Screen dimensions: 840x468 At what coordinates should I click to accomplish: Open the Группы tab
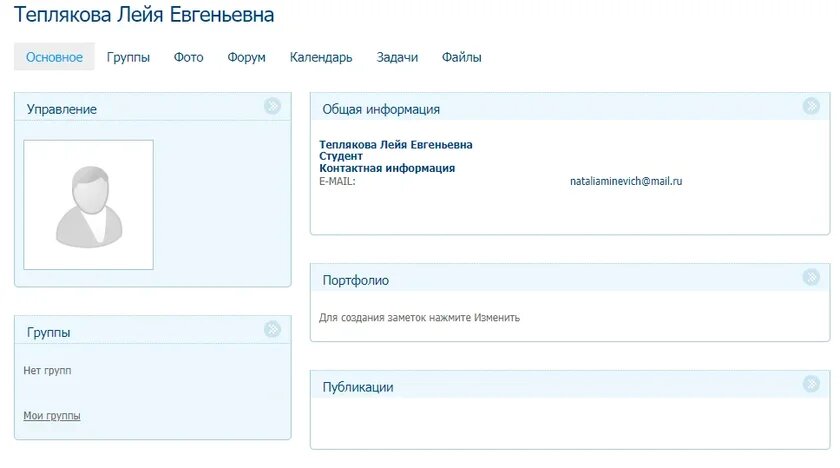(x=128, y=57)
